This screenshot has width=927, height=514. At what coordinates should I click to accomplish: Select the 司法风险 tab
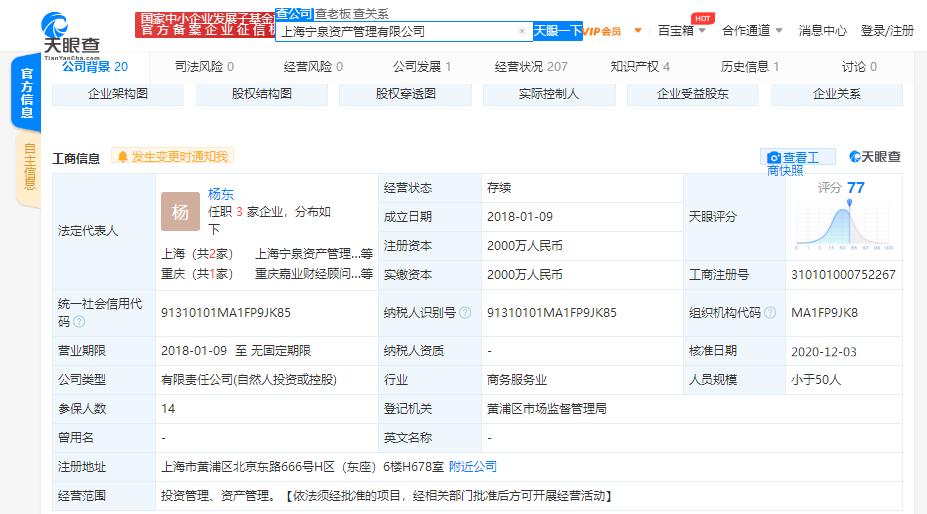pyautogui.click(x=204, y=67)
